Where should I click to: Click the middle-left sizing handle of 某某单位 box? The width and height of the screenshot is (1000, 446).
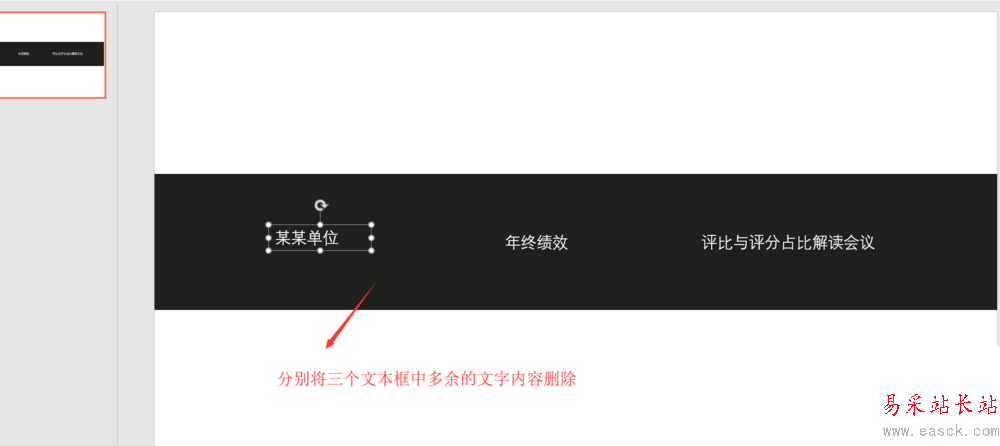(x=268, y=237)
